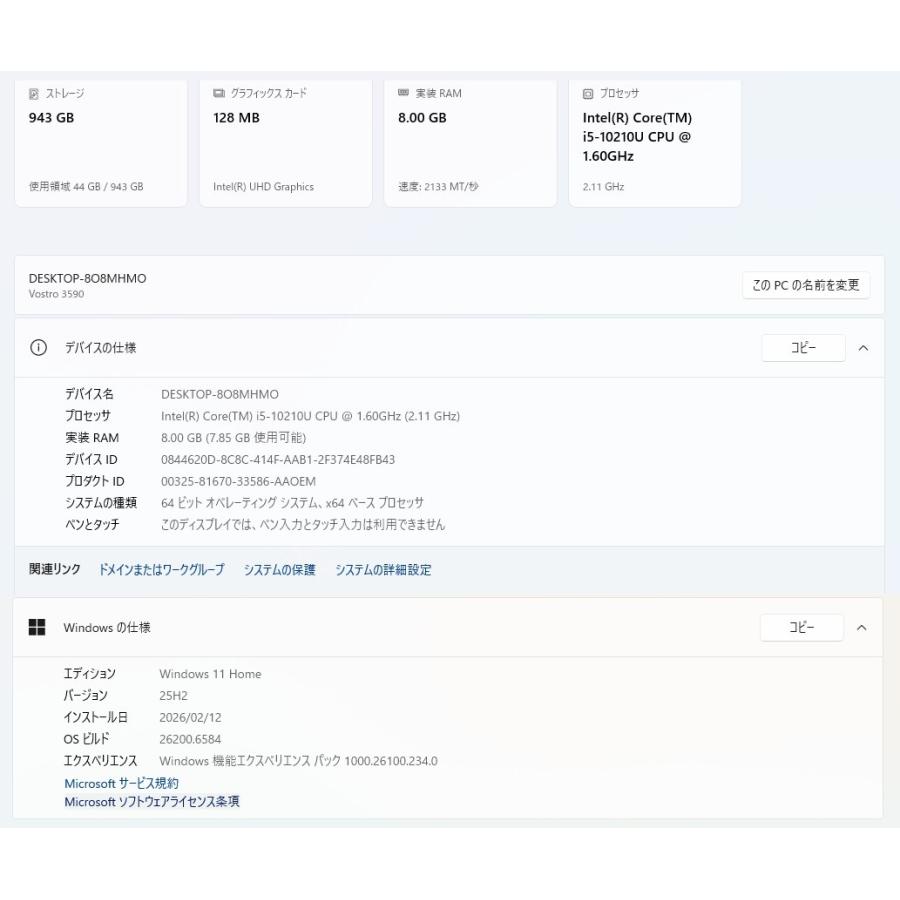Open the Microsoft サービス規約 link
The width and height of the screenshot is (900, 900).
pyautogui.click(x=121, y=783)
